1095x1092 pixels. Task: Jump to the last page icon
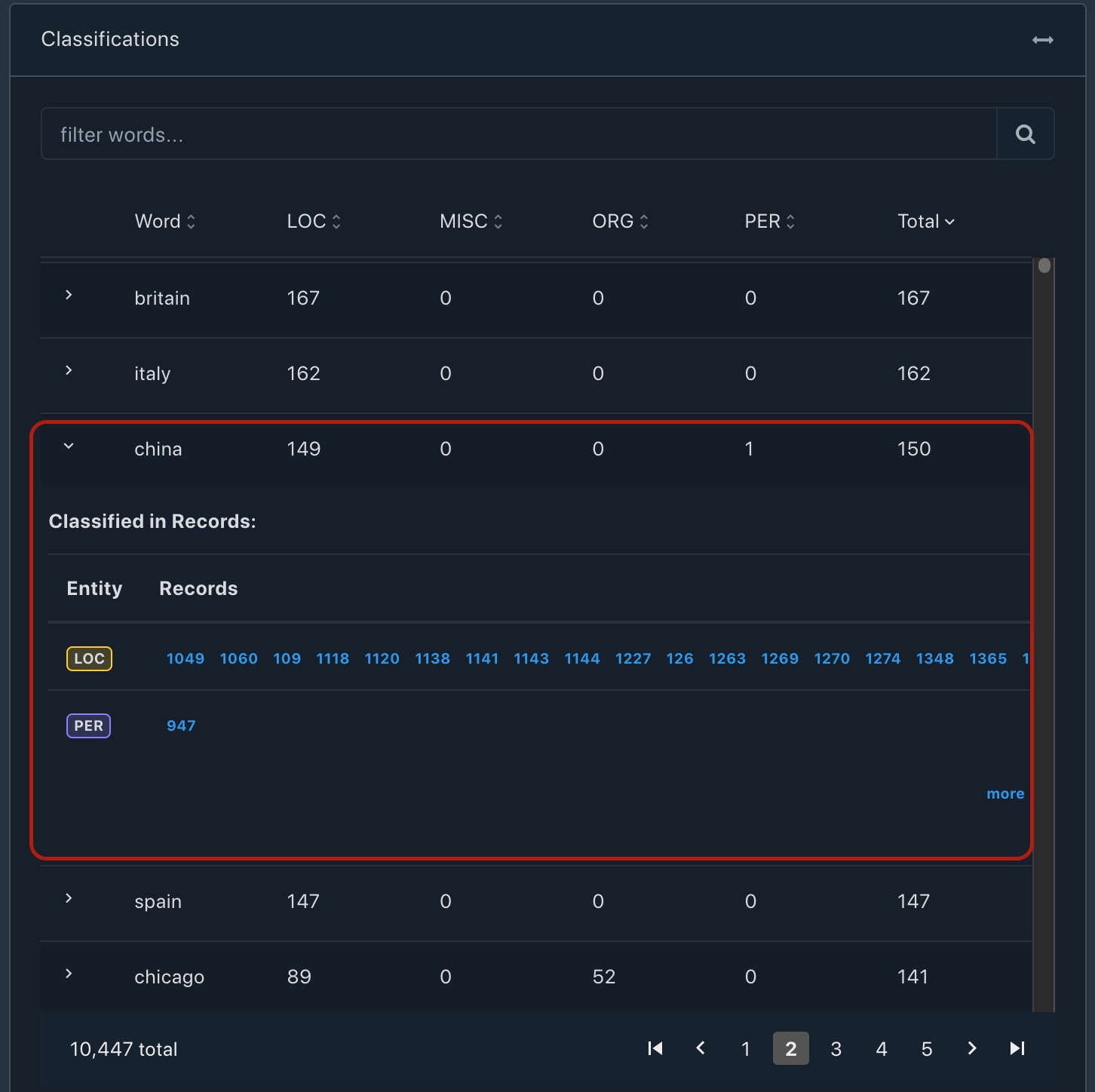coord(1017,1048)
